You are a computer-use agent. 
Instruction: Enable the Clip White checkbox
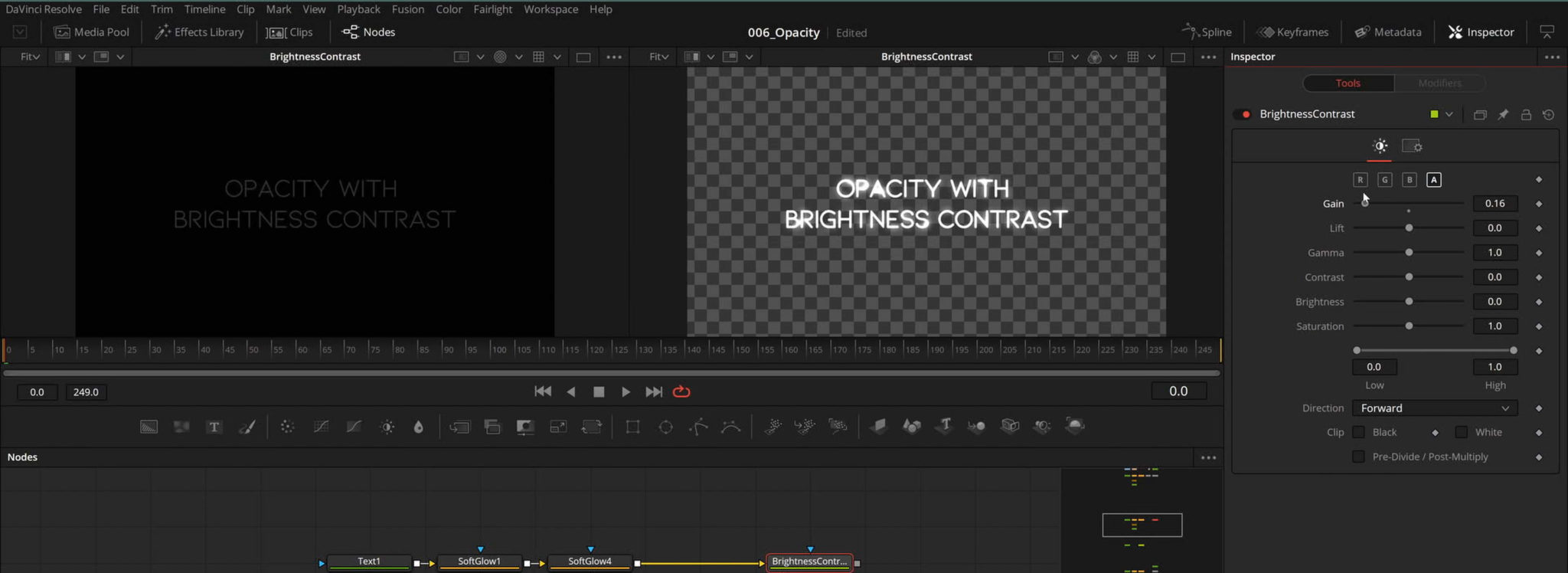[x=1462, y=432]
